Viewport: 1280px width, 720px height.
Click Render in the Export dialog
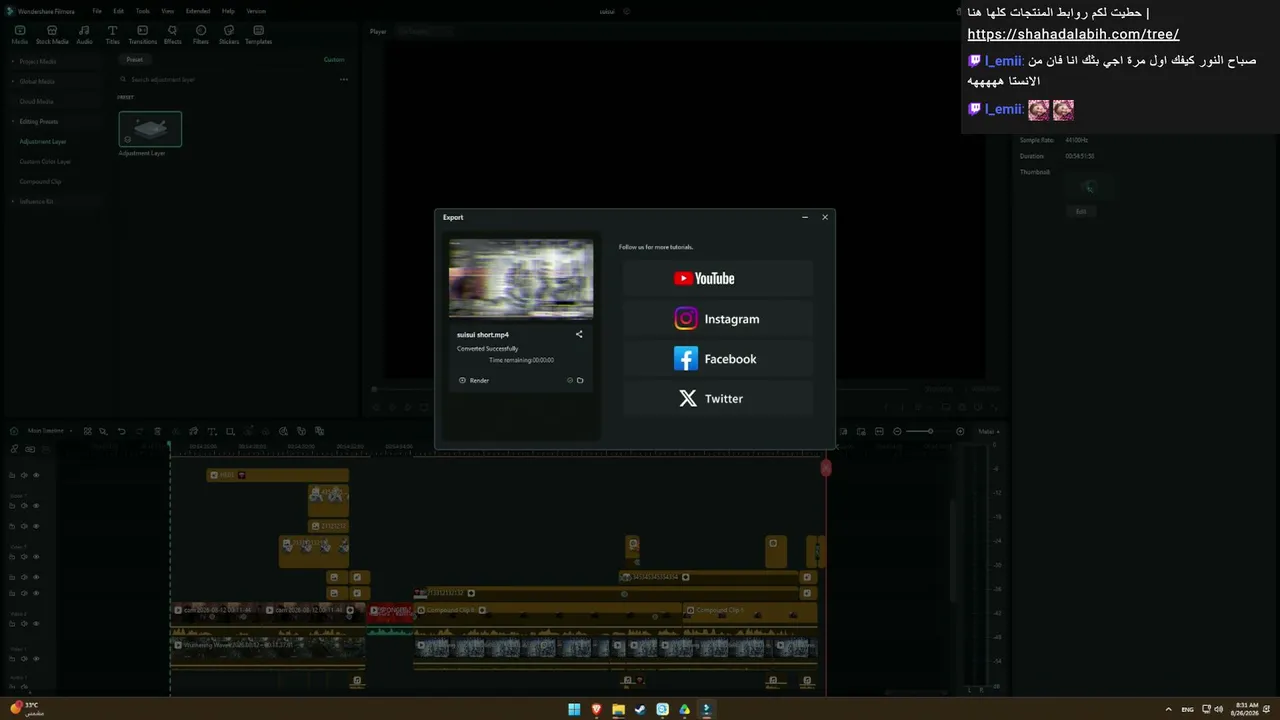(x=474, y=380)
